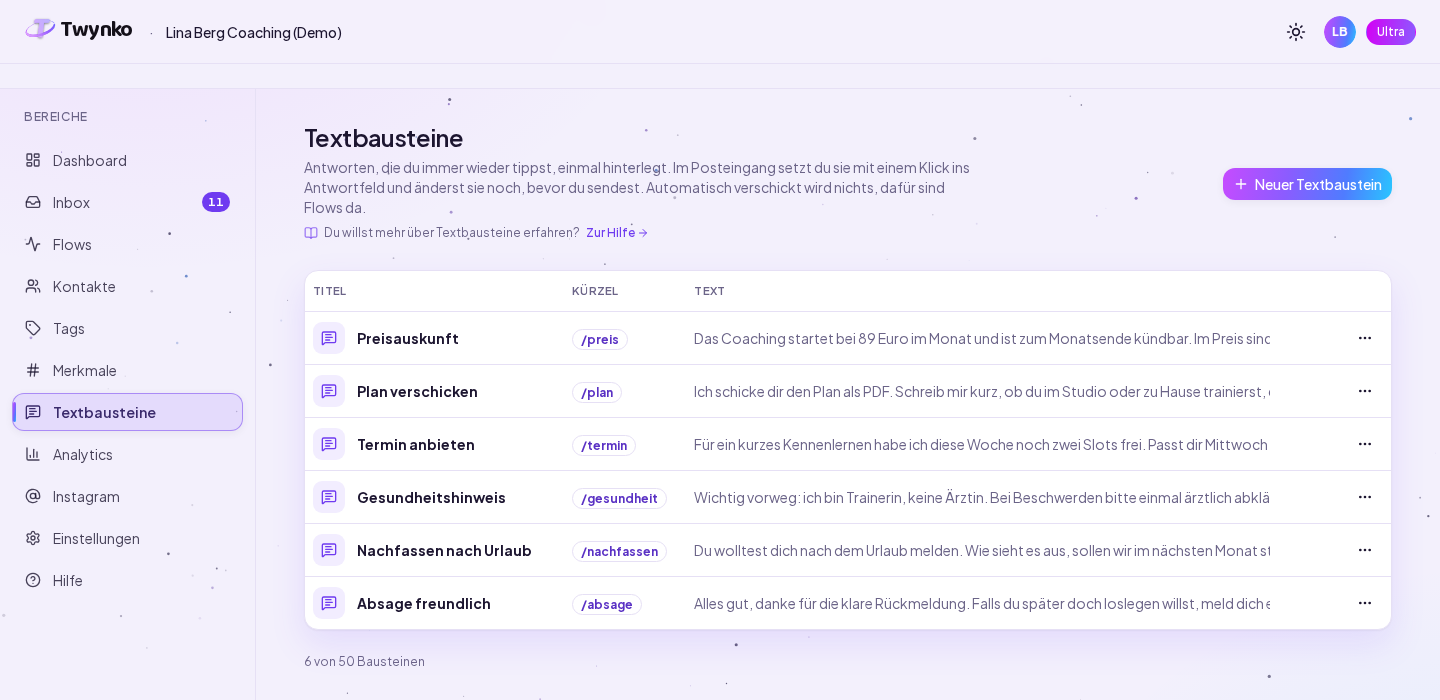This screenshot has height=700, width=1440.
Task: Click the /absage shortcut chip
Action: point(607,604)
